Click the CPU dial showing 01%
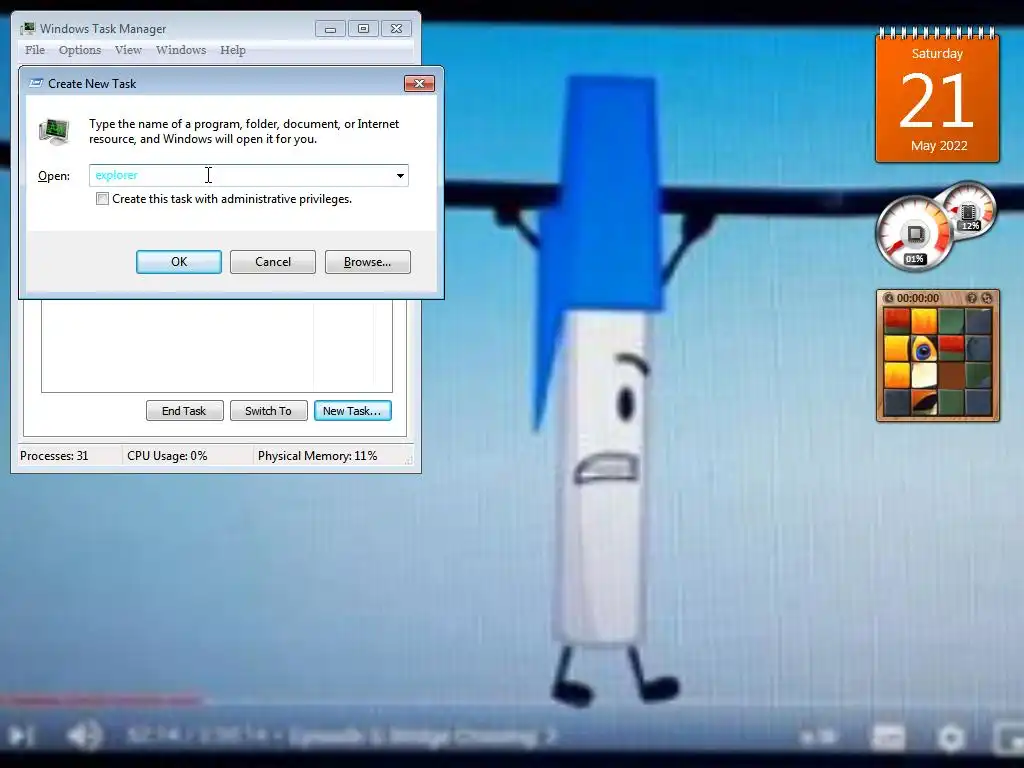This screenshot has width=1024, height=768. point(914,234)
